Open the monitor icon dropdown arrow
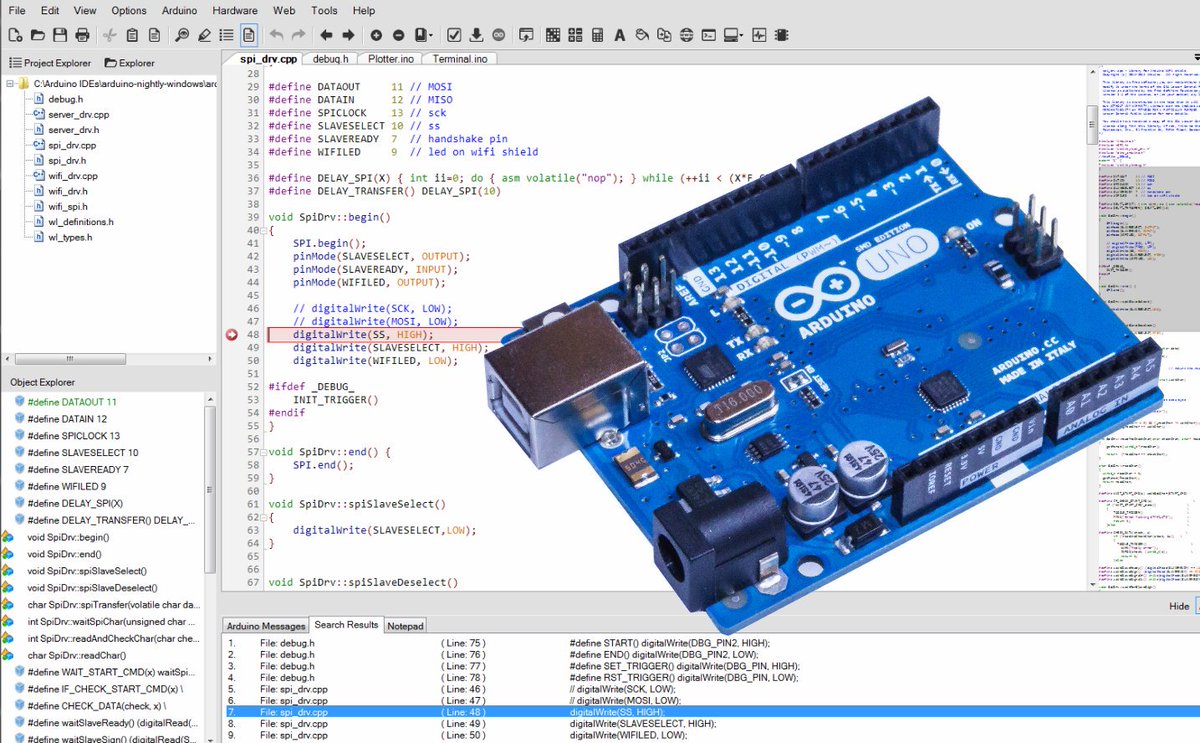 pyautogui.click(x=743, y=35)
